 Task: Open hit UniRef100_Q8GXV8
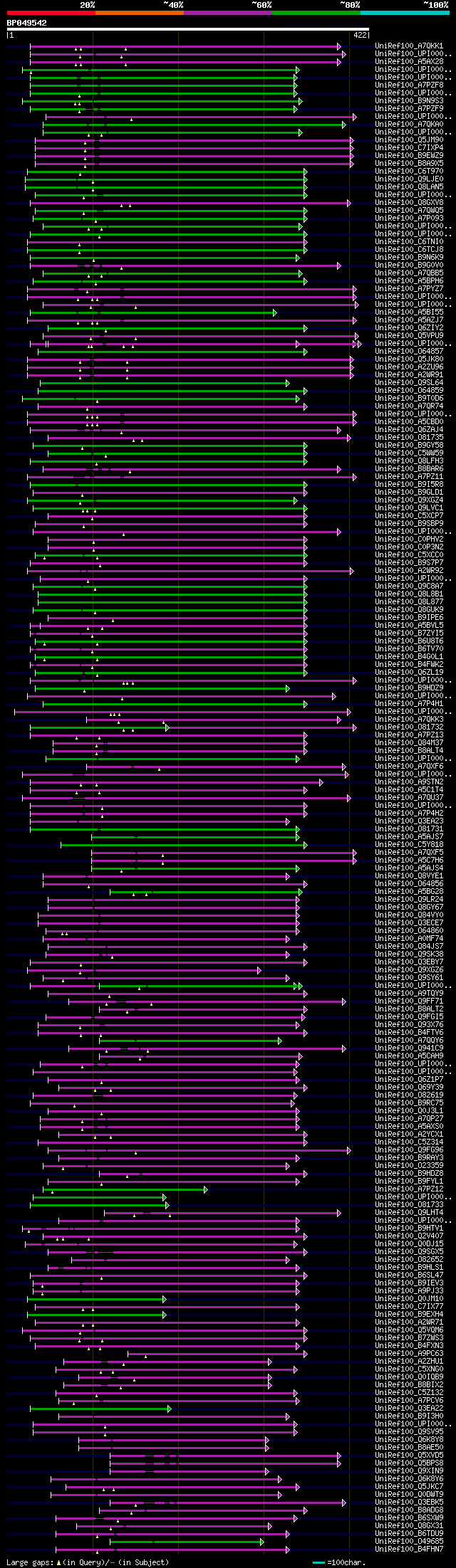point(409,203)
